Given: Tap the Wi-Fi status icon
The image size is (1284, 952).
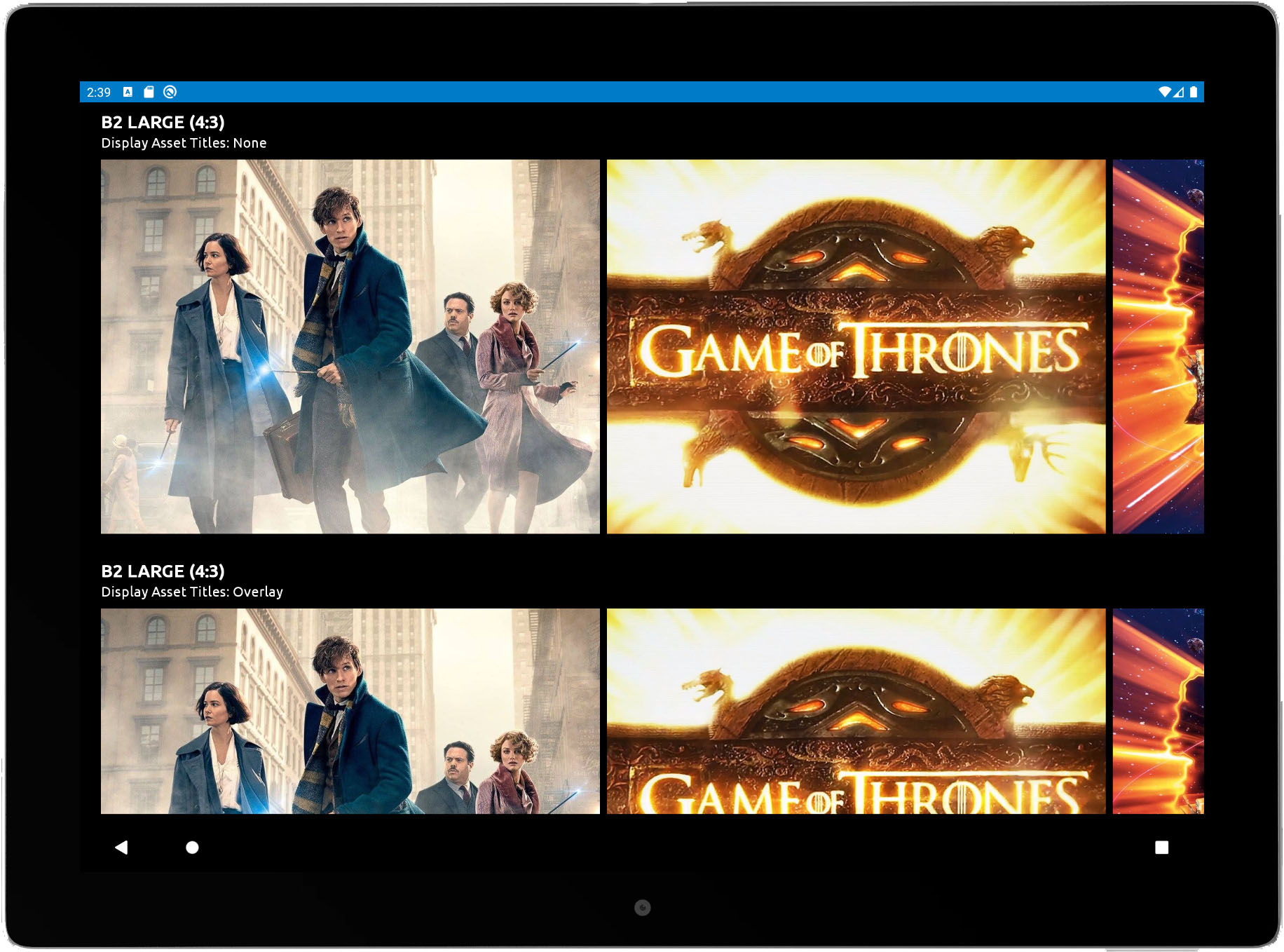Looking at the screenshot, I should (x=1164, y=92).
